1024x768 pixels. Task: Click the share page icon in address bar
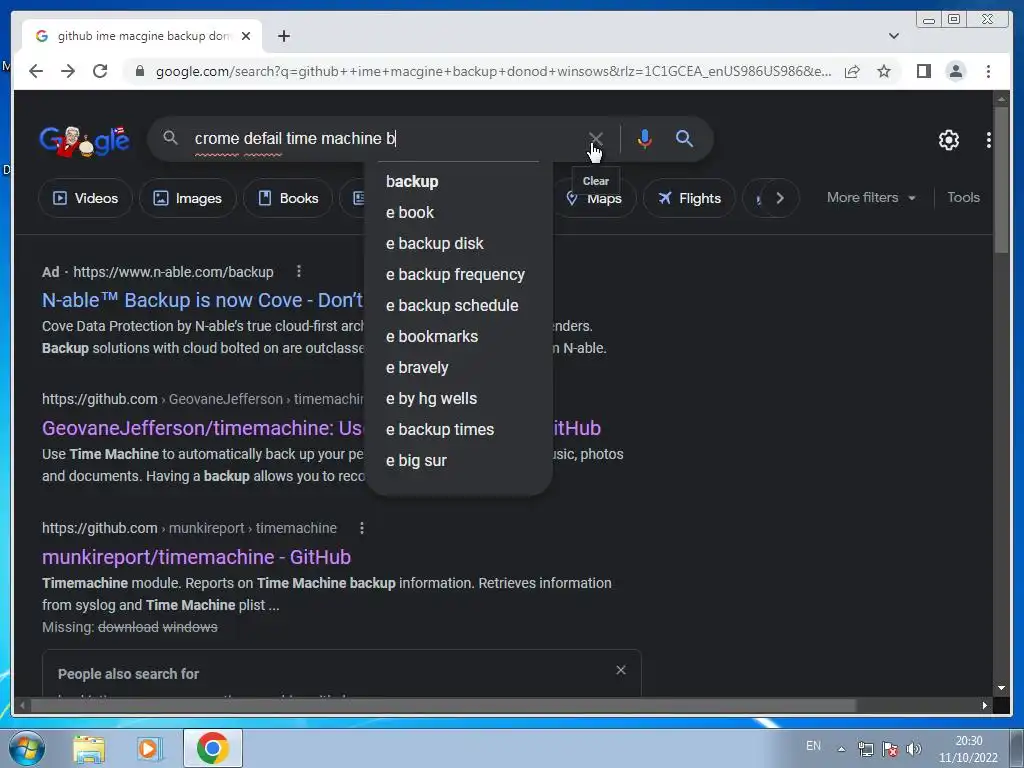click(852, 71)
